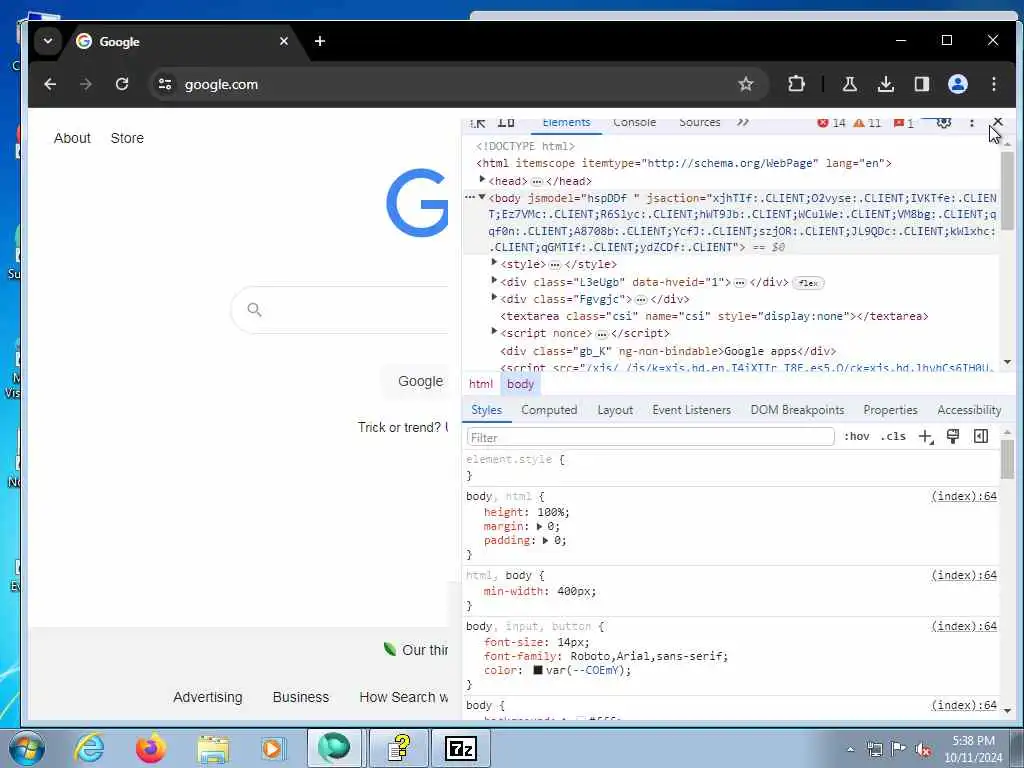
Task: Click the styles Filter input field
Action: tap(650, 437)
